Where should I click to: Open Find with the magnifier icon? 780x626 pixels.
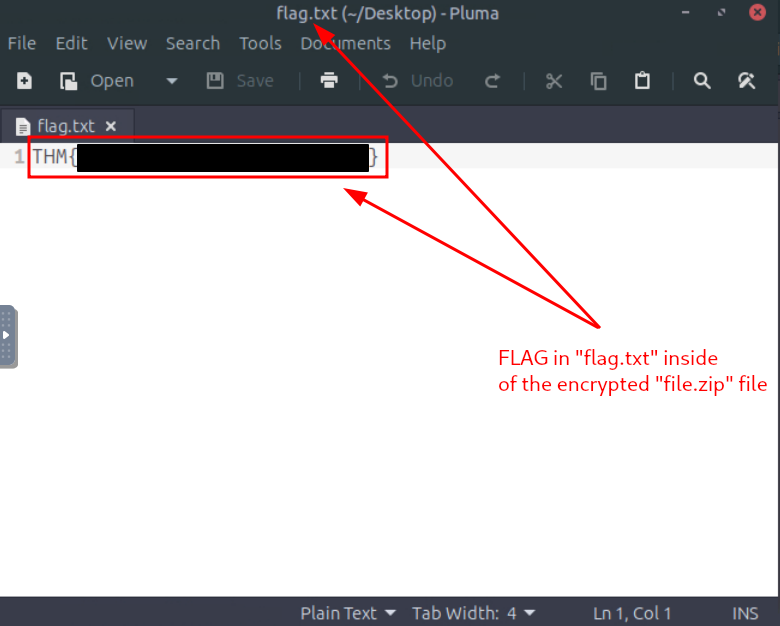point(702,81)
